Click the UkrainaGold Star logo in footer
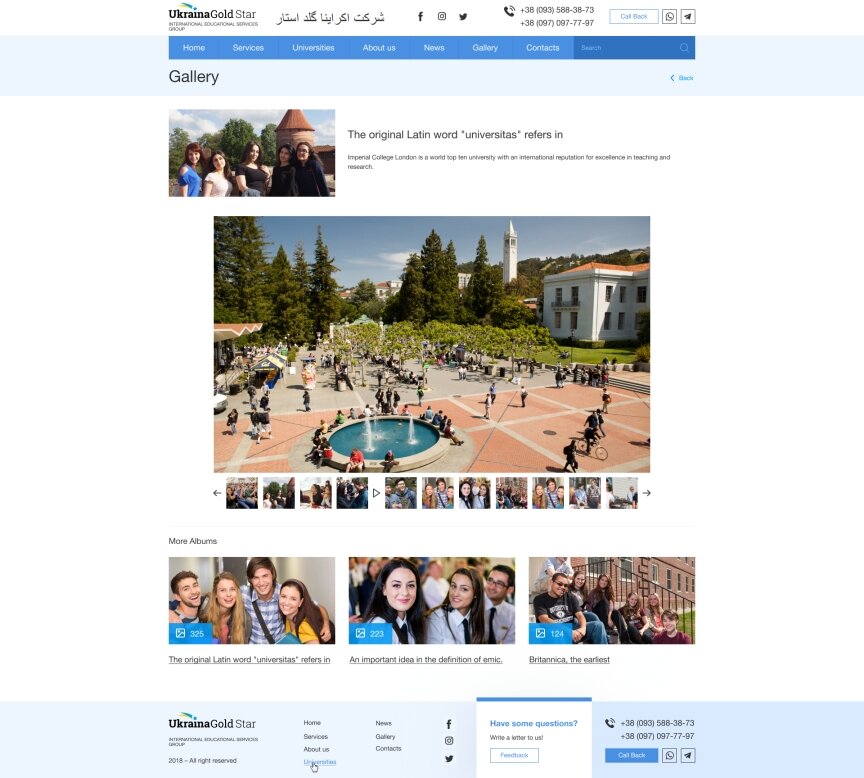The width and height of the screenshot is (864, 778). [x=213, y=729]
